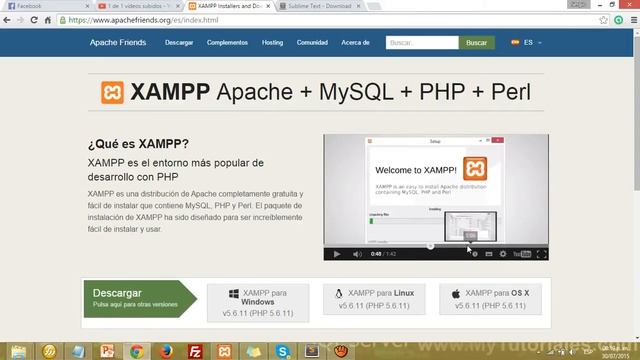Screen dimensions: 640x360
Task: Download XAMPP para Linux
Action: pos(374,299)
